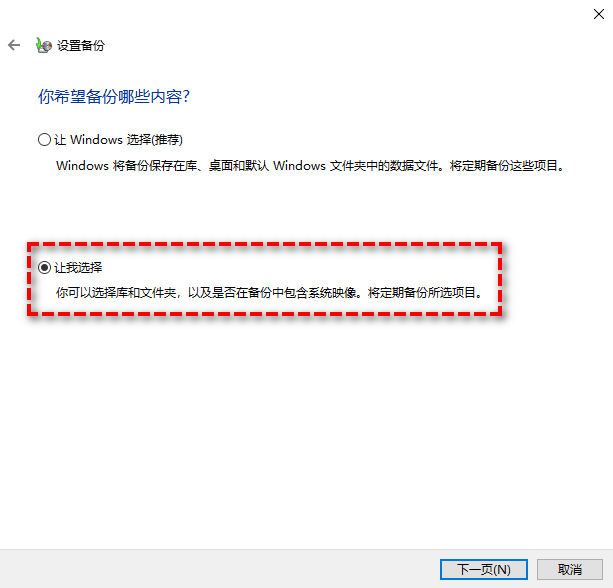
Task: Click the 设置备份 title text
Action: coord(81,45)
